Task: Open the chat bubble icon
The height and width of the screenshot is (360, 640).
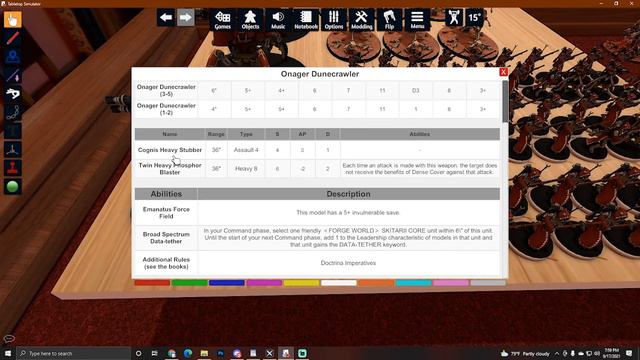Action: click(9, 339)
